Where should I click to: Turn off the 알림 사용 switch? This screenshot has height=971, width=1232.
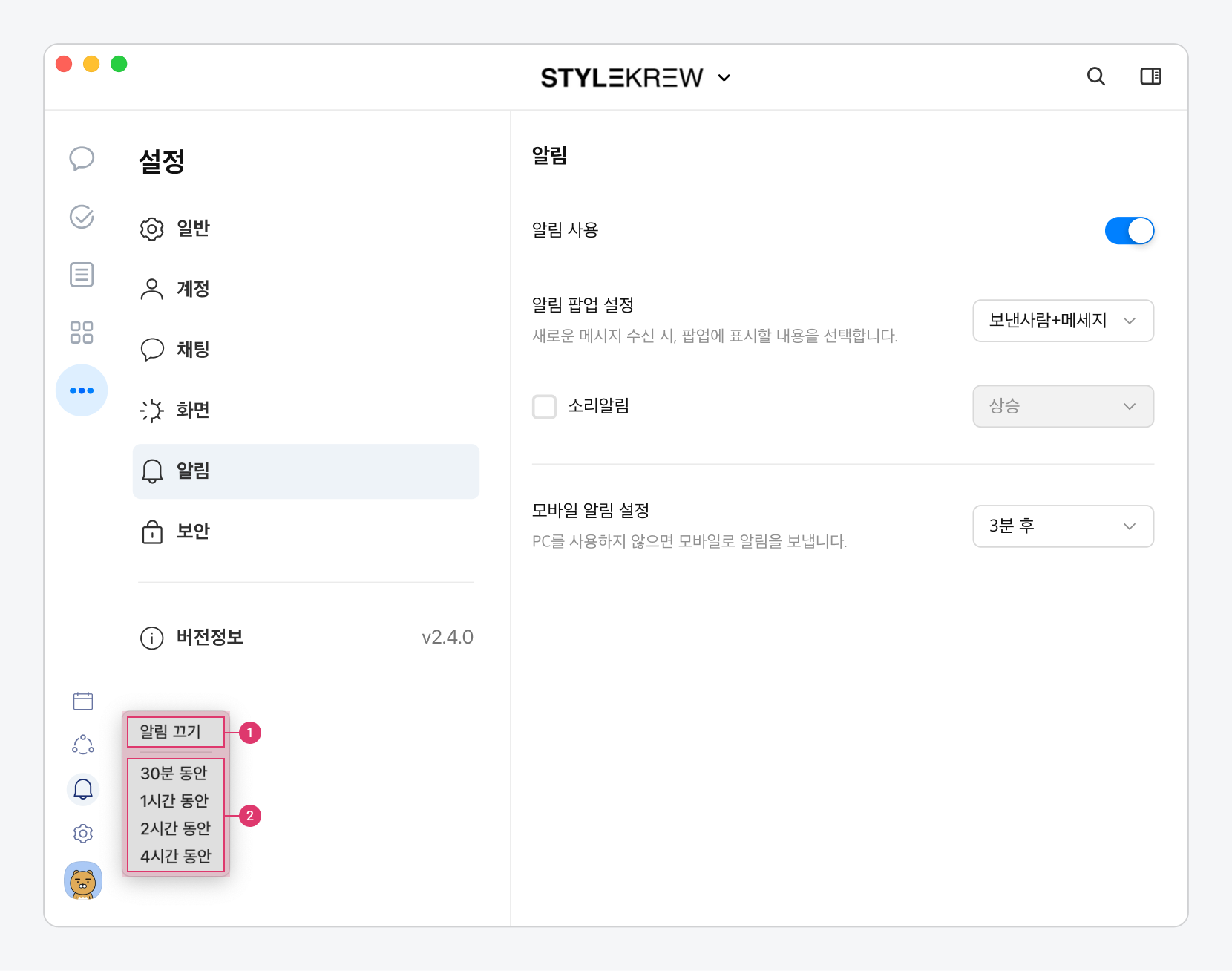[1129, 231]
